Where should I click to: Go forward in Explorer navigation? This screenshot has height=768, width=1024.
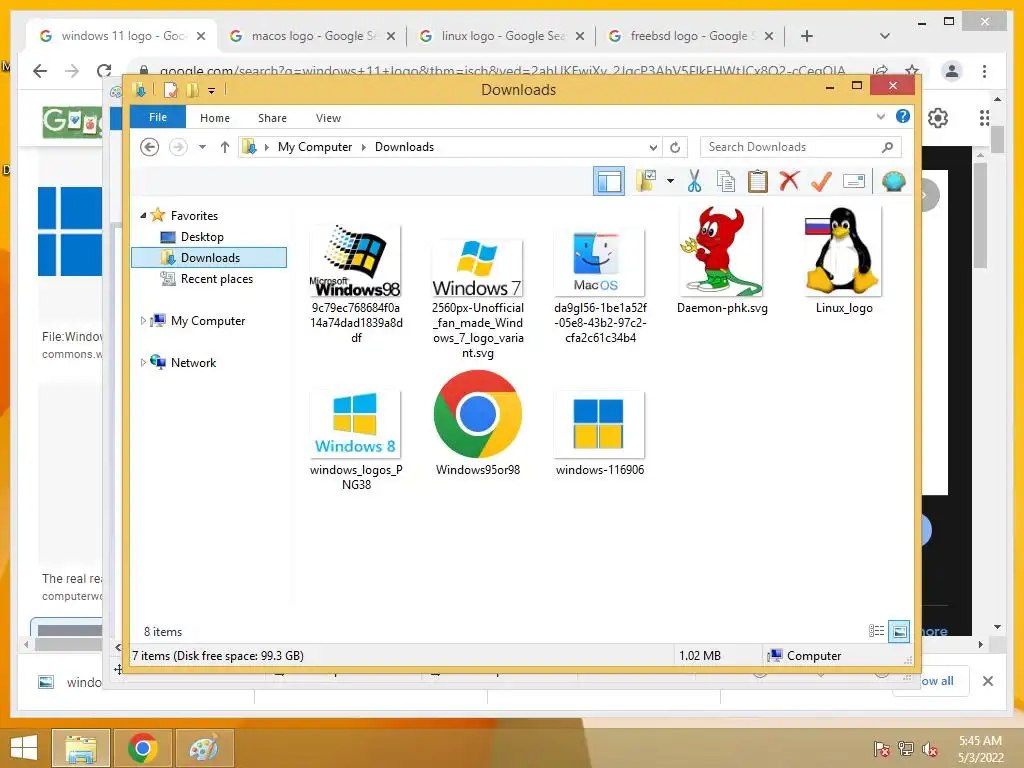(x=178, y=147)
